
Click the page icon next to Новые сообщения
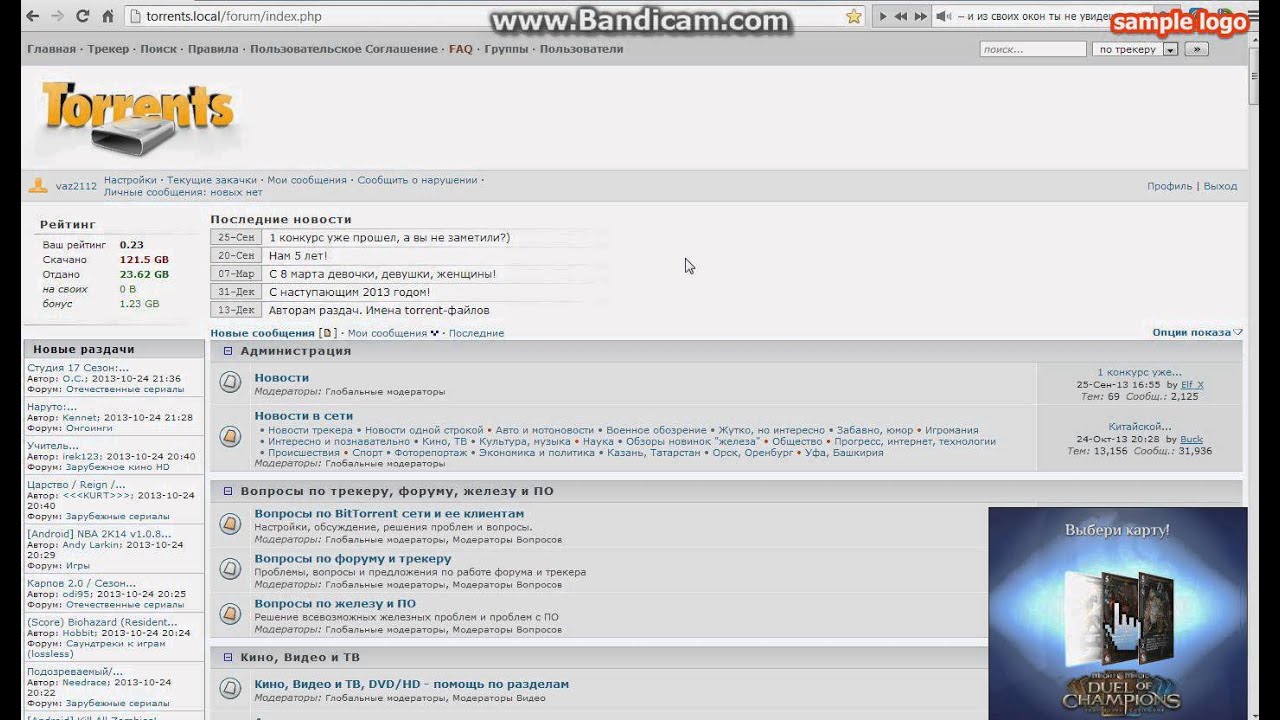click(x=326, y=333)
